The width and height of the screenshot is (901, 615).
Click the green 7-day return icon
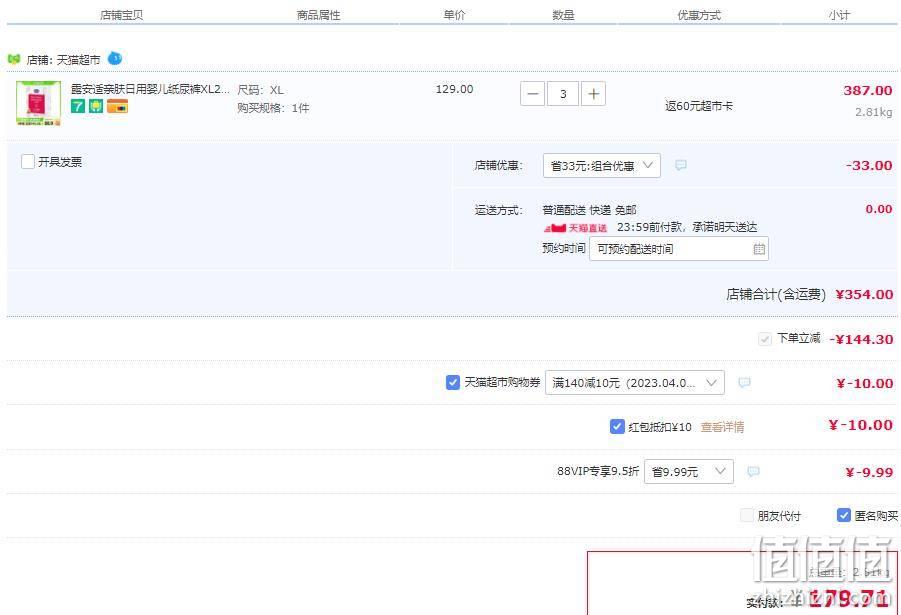78,106
